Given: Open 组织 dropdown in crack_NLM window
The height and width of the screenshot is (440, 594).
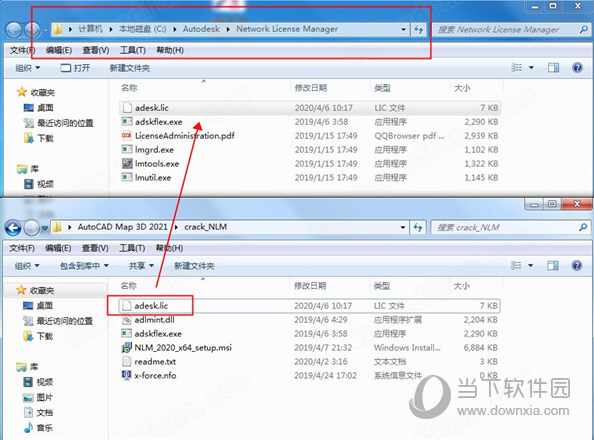Looking at the screenshot, I should pos(27,266).
